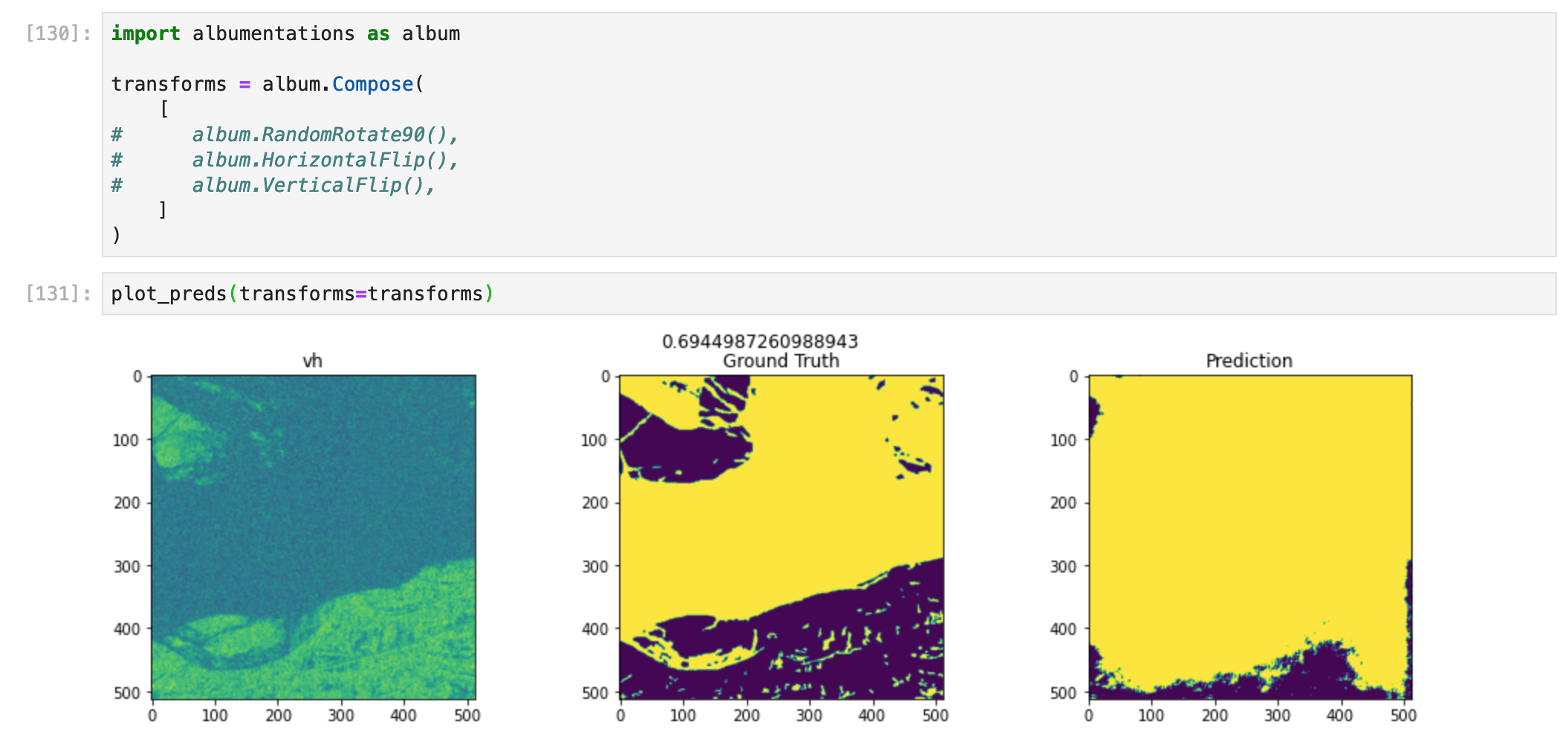This screenshot has height=742, width=1568.
Task: Click the cell [130] code editor area
Action: tap(829, 135)
